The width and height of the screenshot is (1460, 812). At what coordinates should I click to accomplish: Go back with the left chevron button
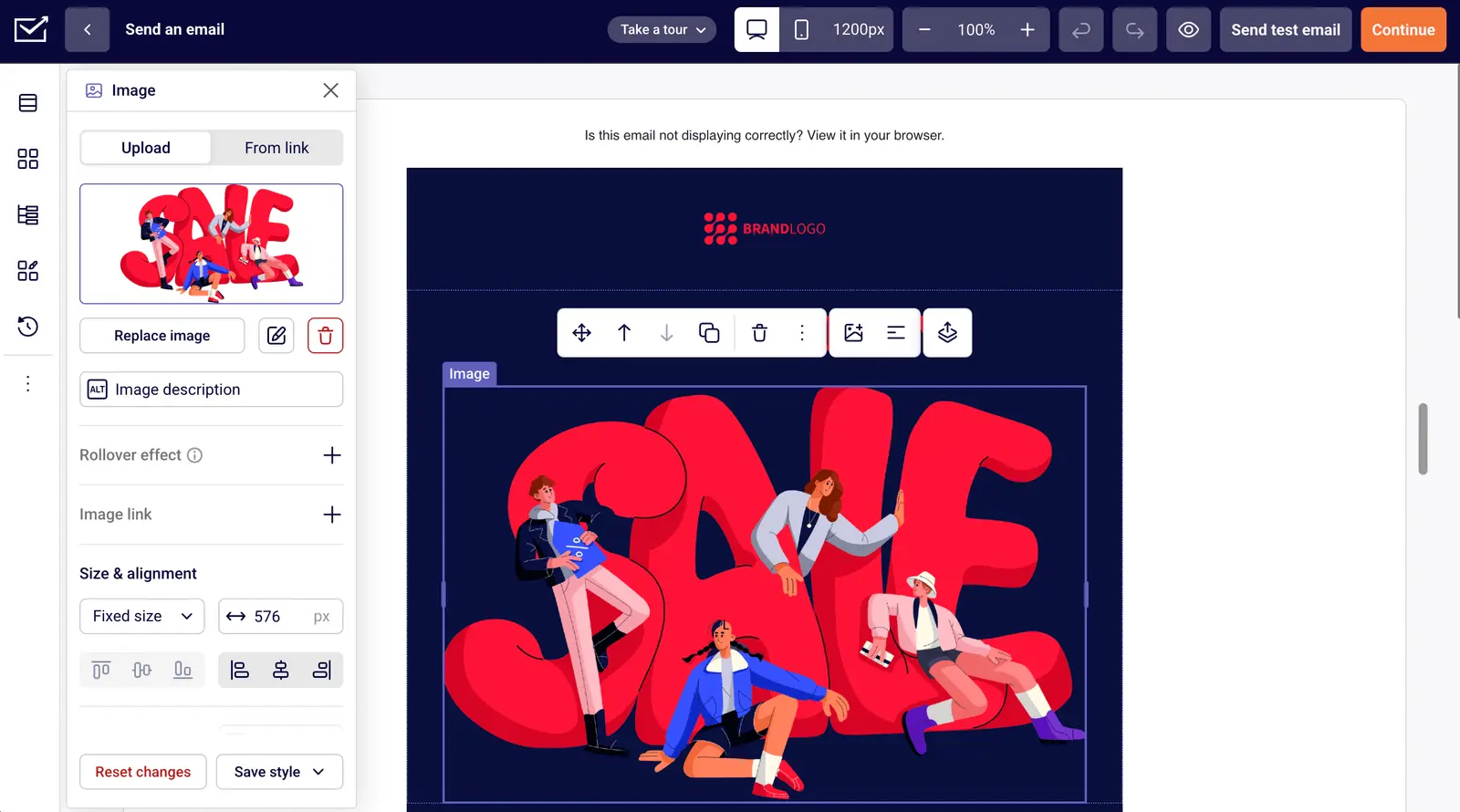[88, 29]
